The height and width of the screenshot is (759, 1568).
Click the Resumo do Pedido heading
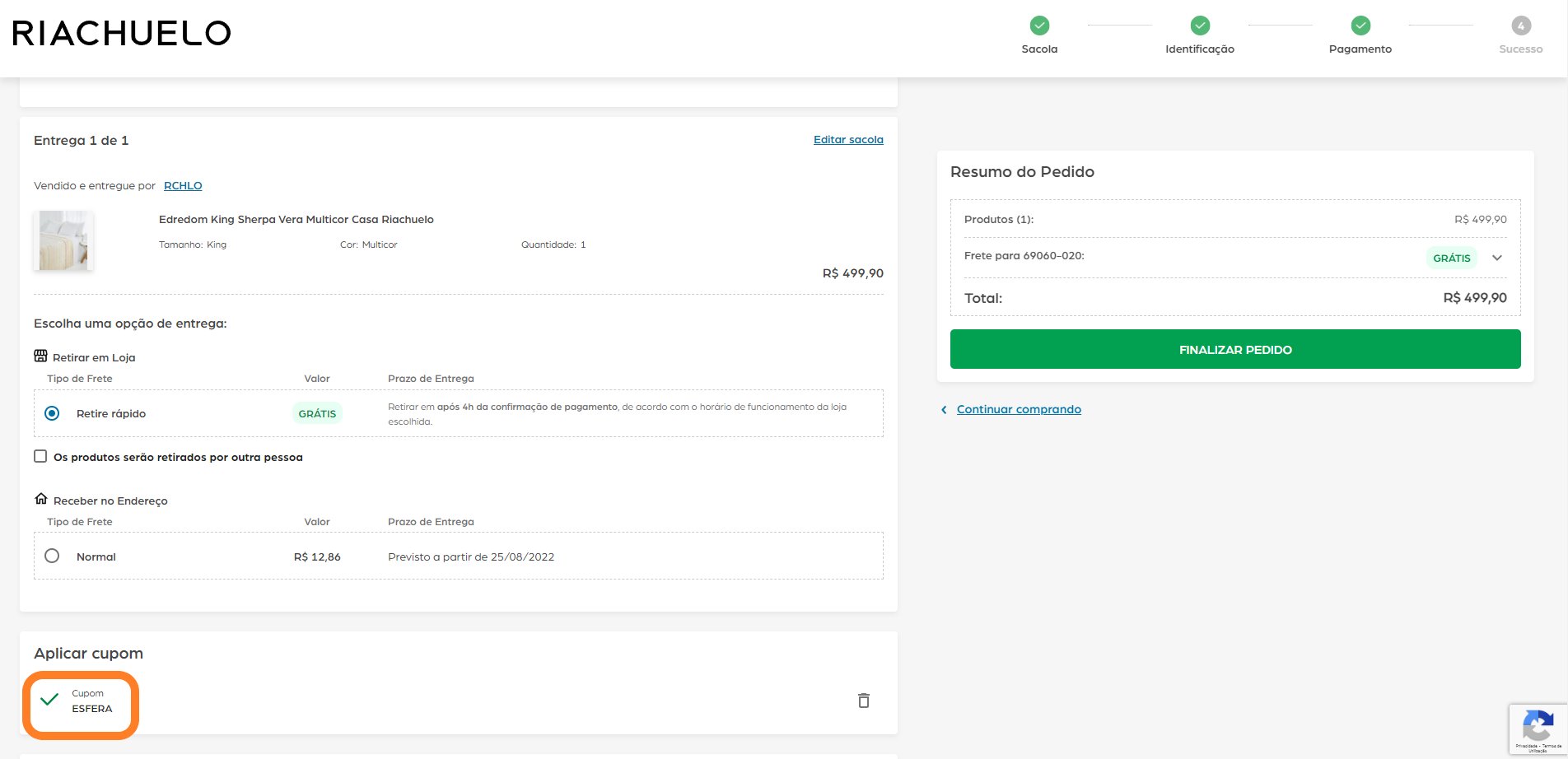(1022, 172)
